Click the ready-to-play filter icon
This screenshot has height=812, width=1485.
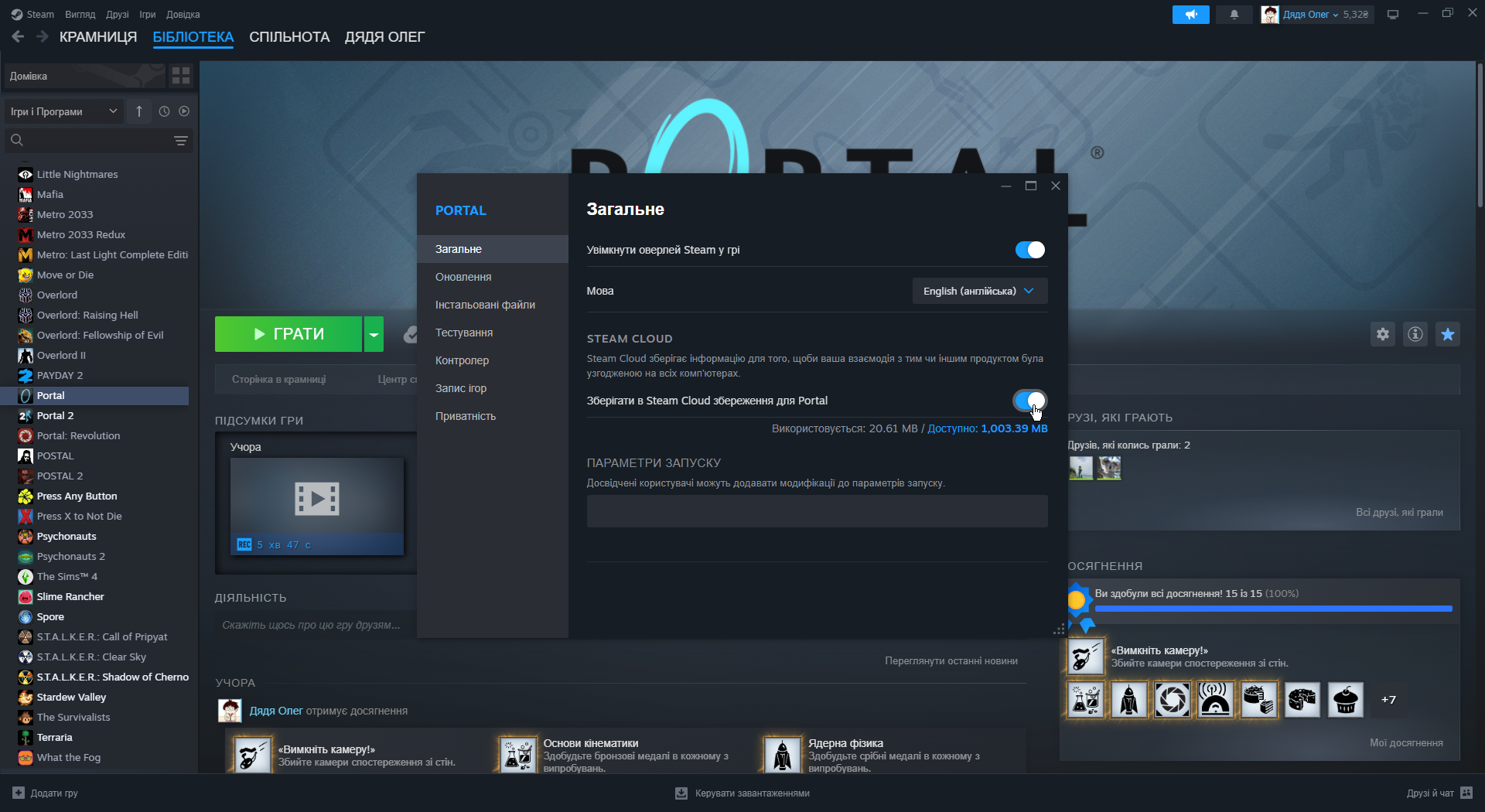pyautogui.click(x=184, y=111)
